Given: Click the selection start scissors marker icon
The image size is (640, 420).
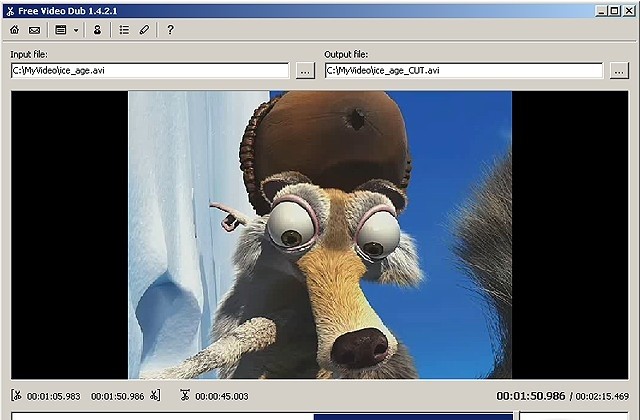Looking at the screenshot, I should (17, 396).
